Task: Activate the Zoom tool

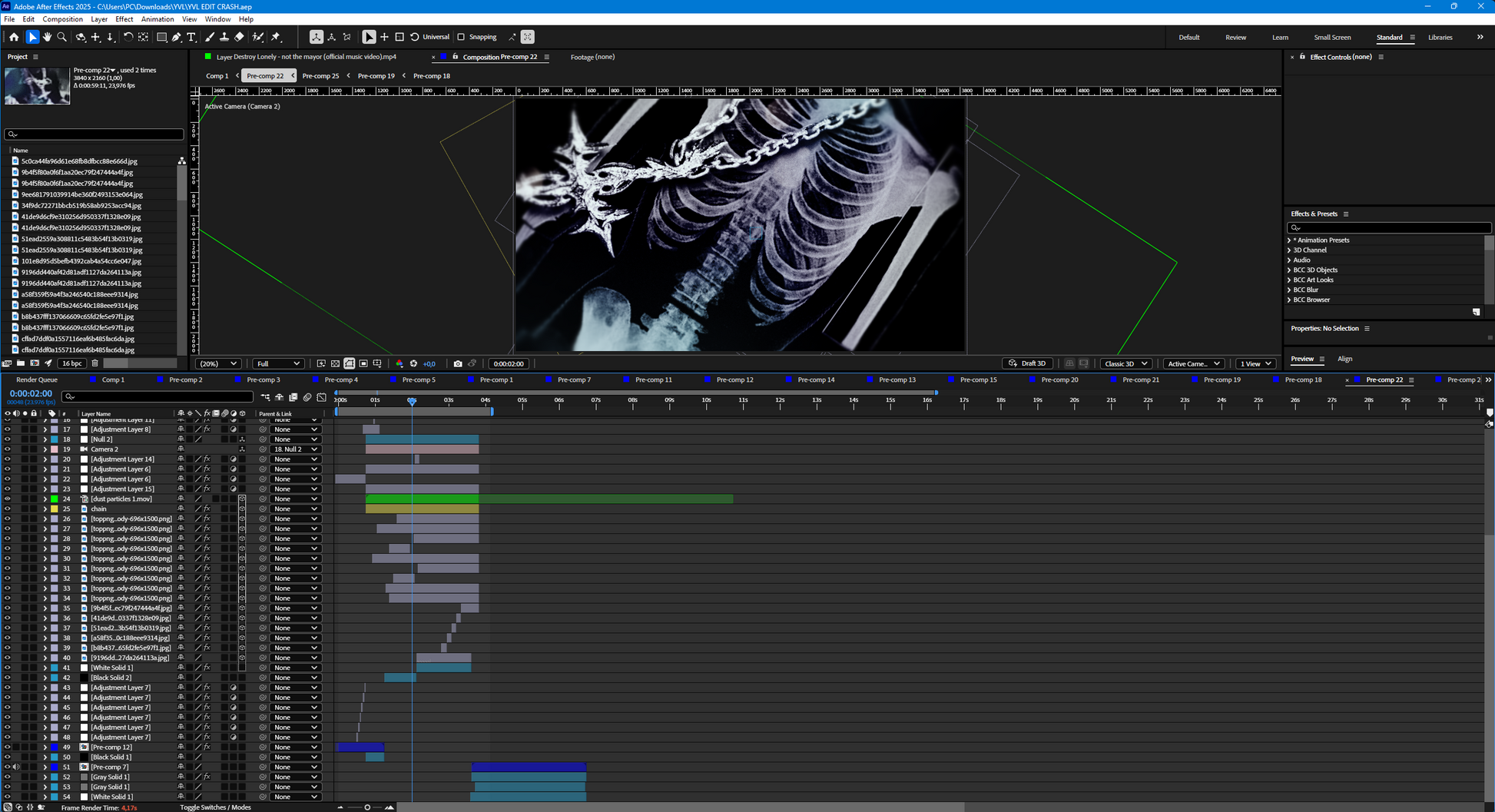Action: [x=61, y=36]
